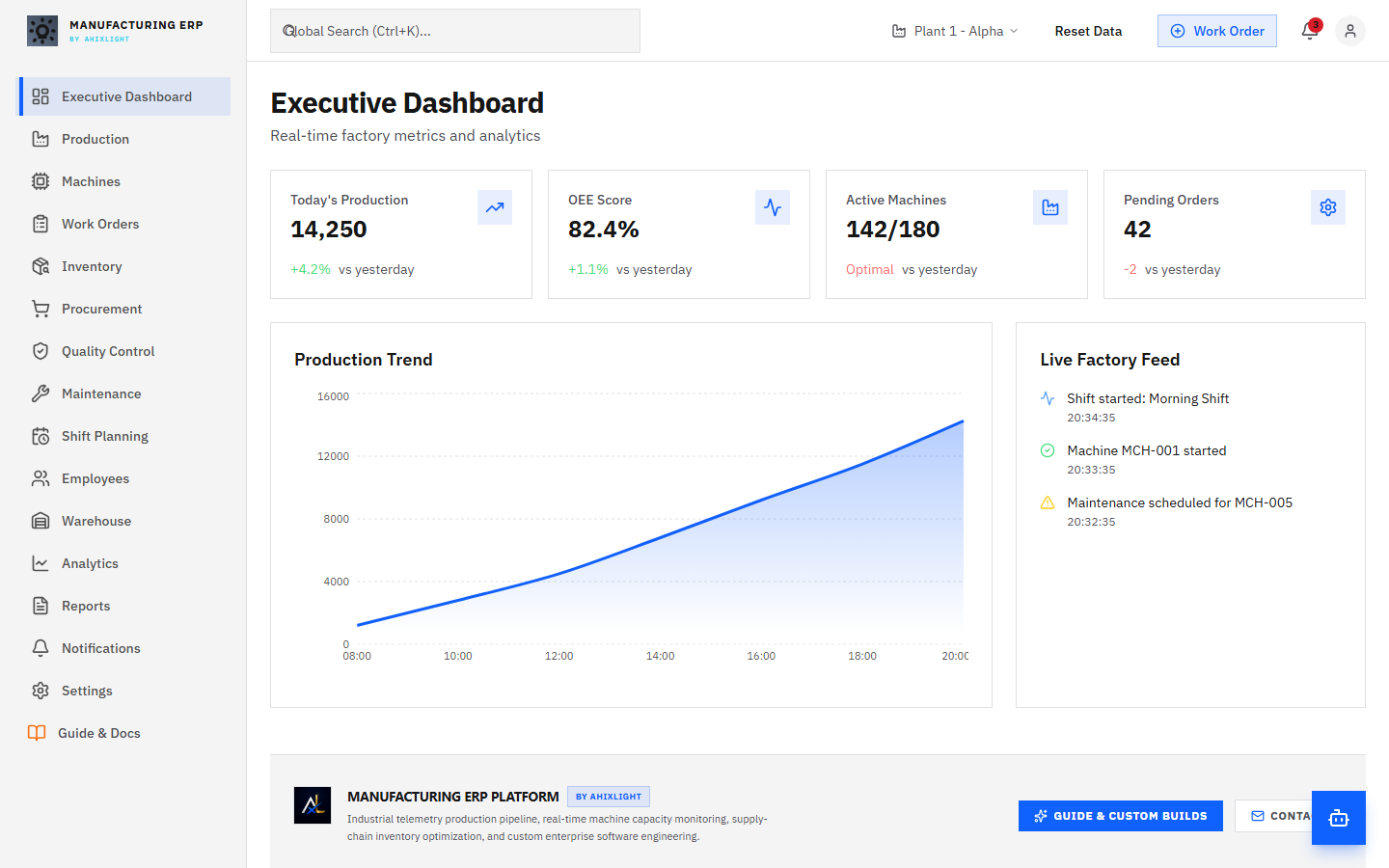Click the Production Trend chart area

[660, 521]
